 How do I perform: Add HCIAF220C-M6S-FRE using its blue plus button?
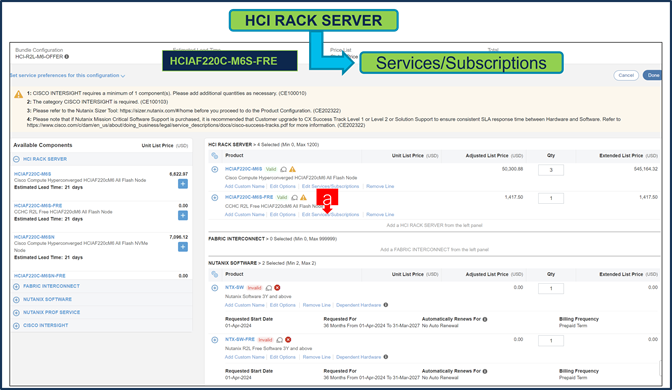[183, 215]
